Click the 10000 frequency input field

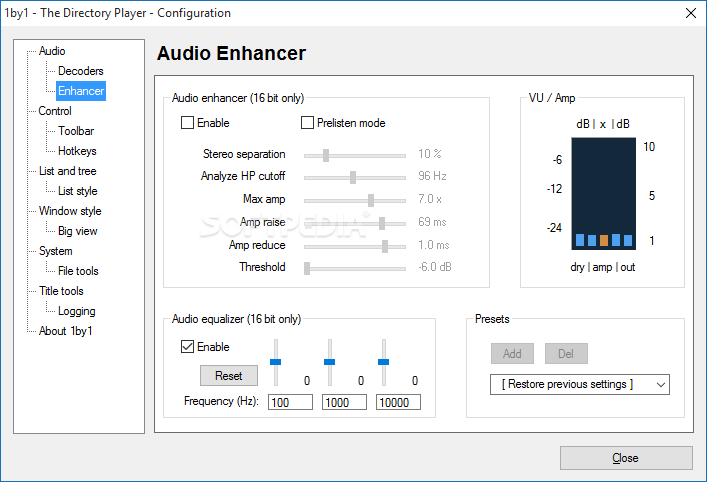(x=399, y=402)
